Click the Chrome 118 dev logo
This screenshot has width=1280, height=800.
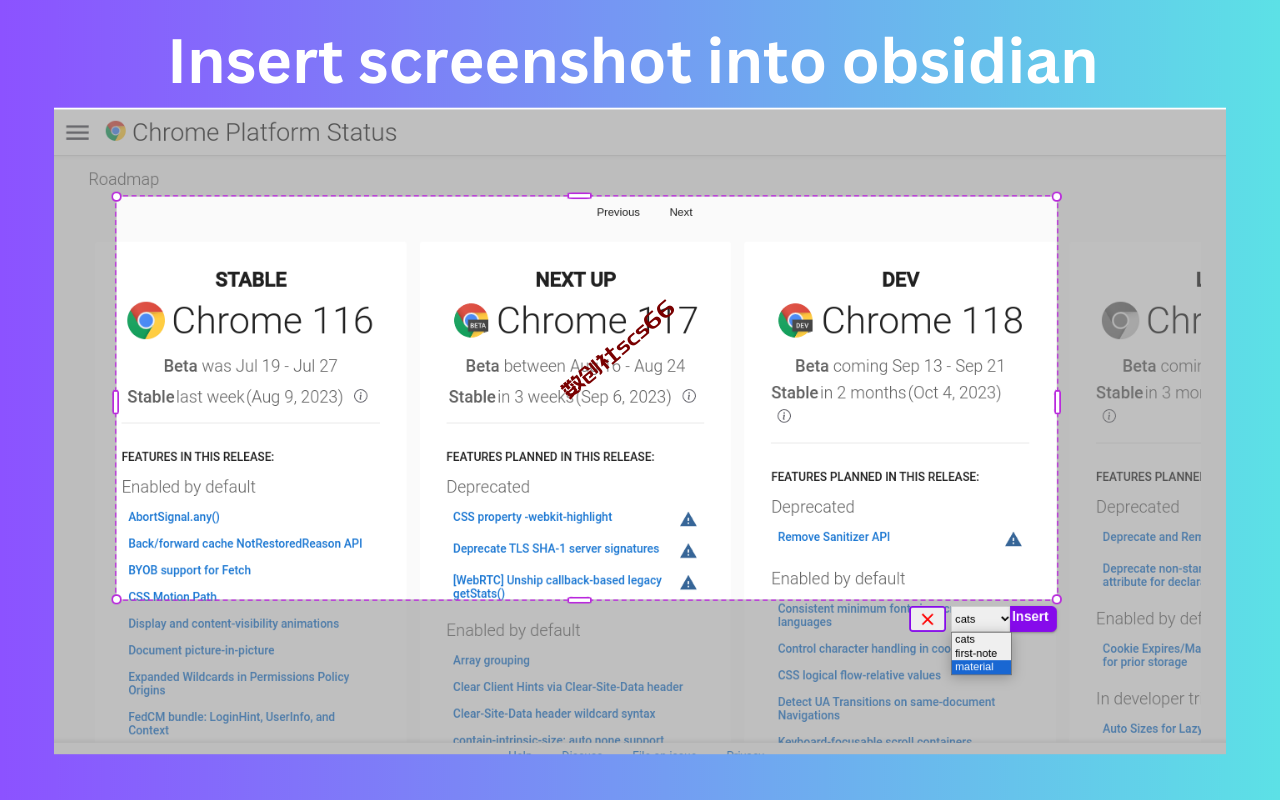click(x=796, y=320)
